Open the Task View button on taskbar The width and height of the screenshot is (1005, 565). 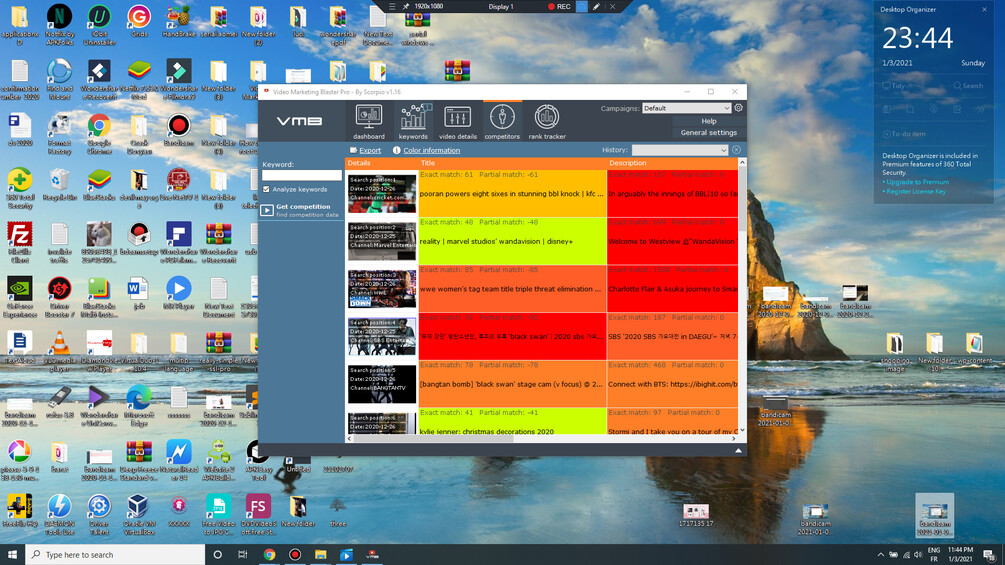tap(243, 554)
